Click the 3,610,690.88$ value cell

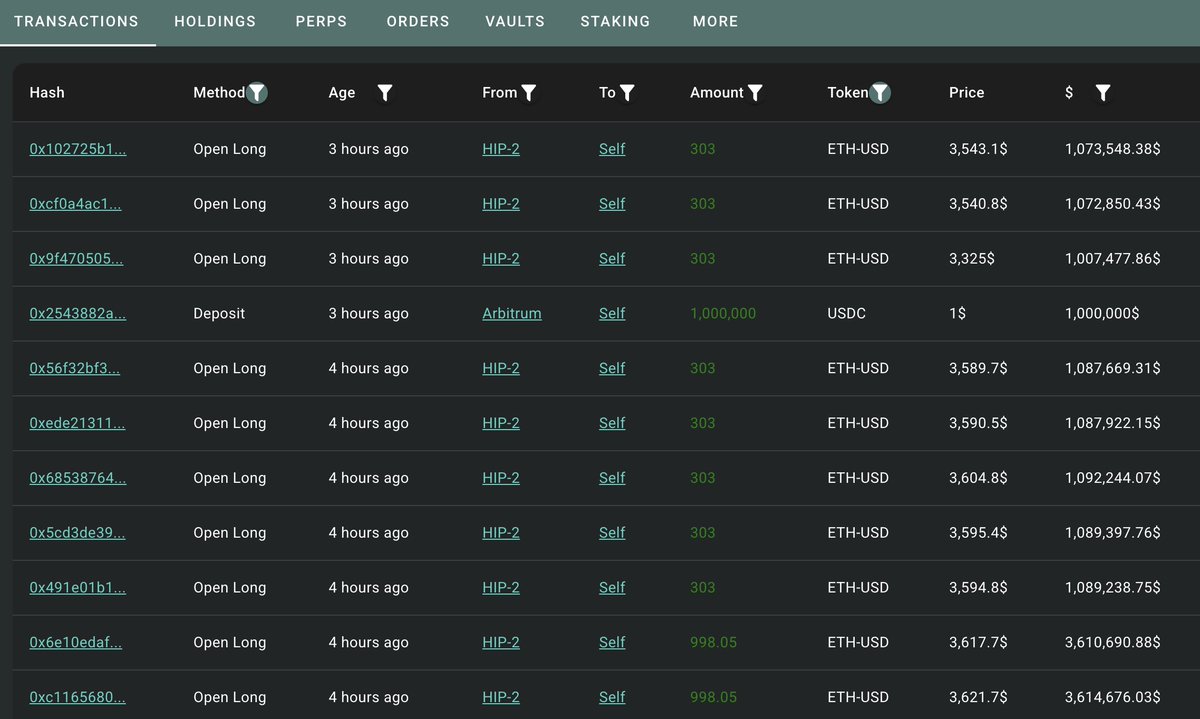click(1113, 644)
